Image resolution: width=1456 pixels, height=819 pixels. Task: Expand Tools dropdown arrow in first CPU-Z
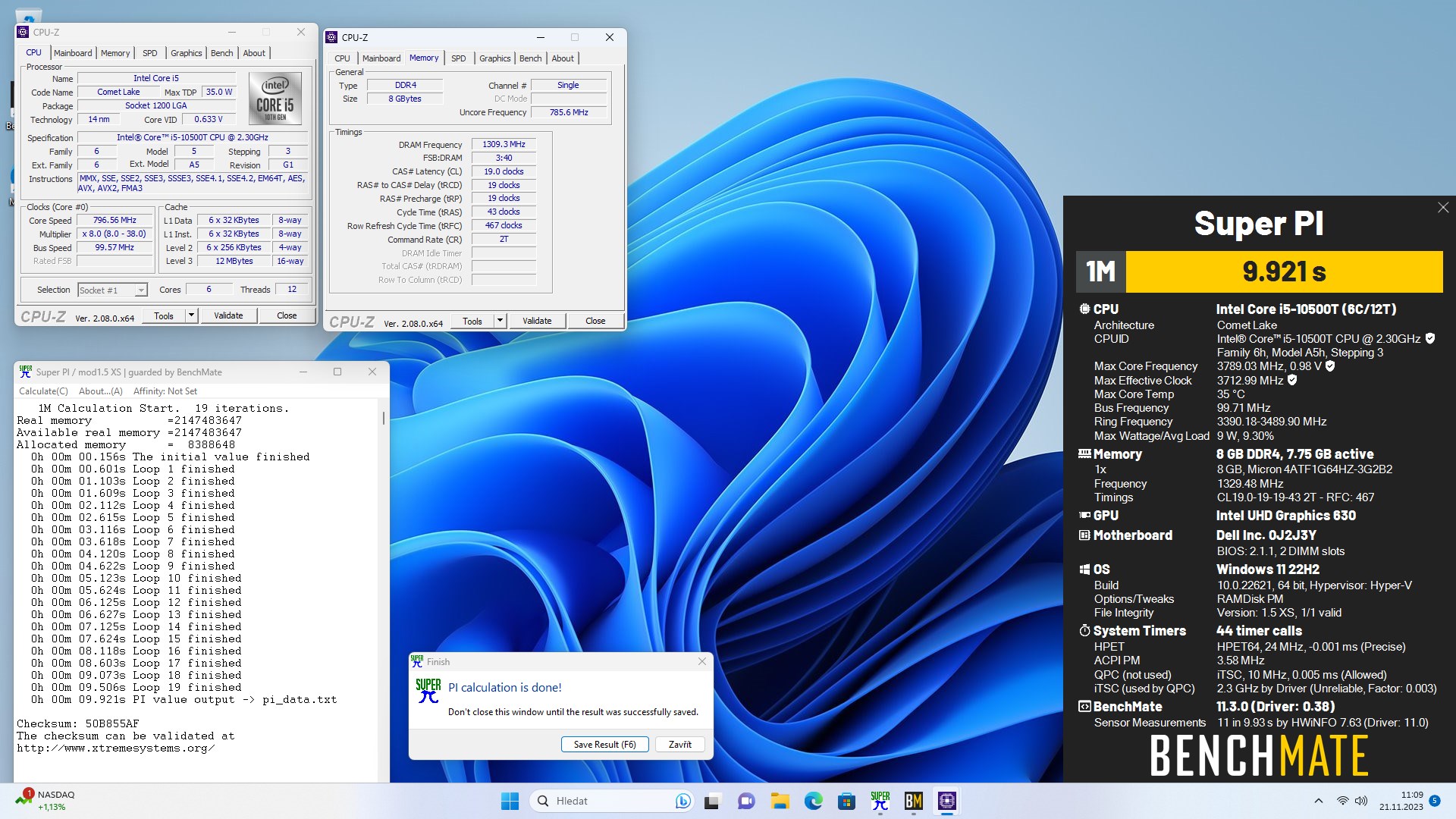pyautogui.click(x=191, y=315)
